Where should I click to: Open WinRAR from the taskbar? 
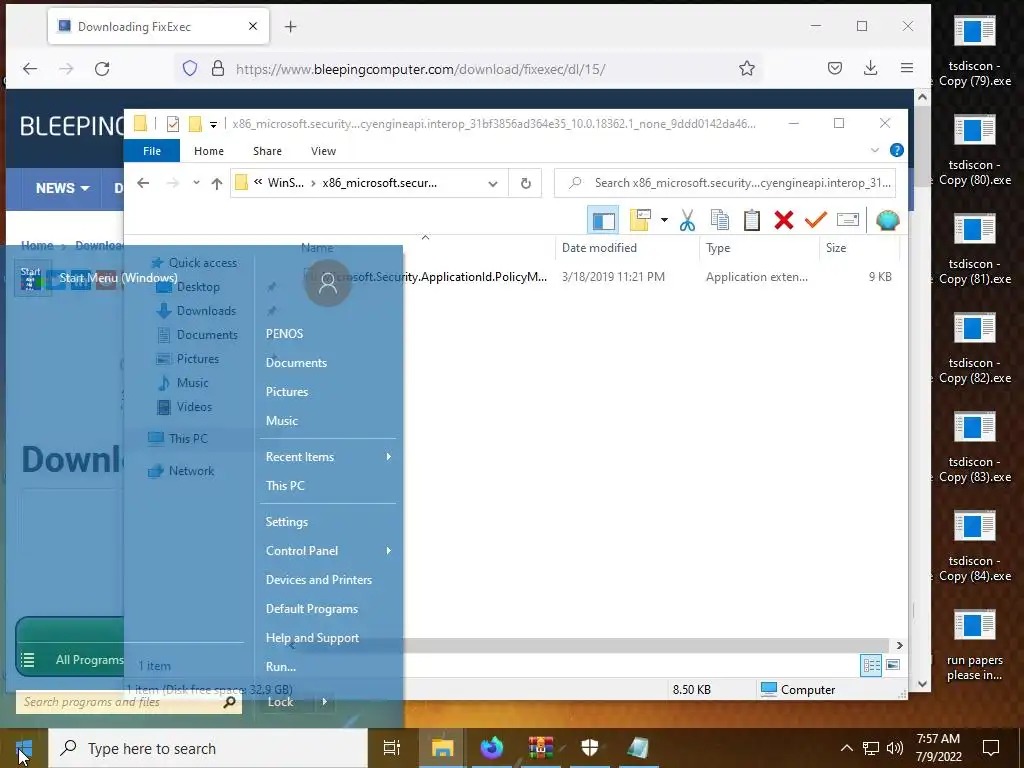tap(541, 748)
